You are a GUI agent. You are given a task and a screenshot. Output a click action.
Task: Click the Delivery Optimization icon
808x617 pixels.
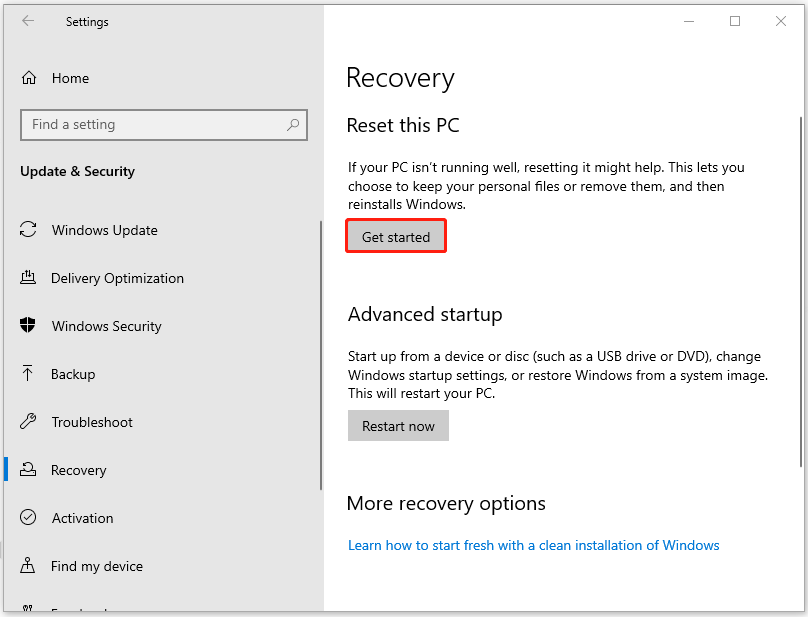coord(29,278)
